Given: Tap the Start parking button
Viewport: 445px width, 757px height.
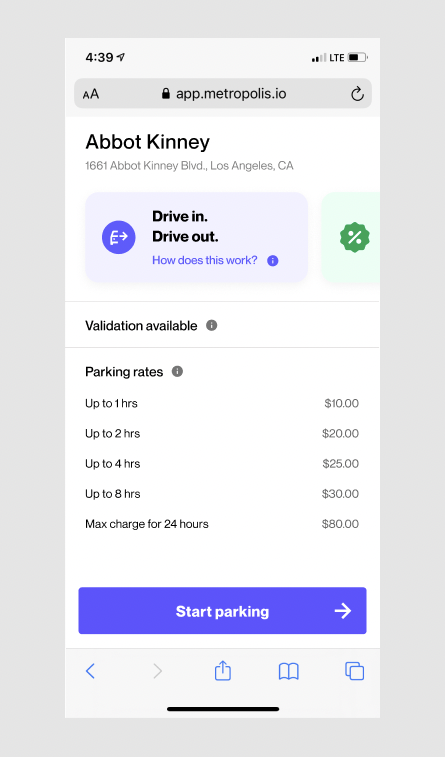Looking at the screenshot, I should coord(222,611).
